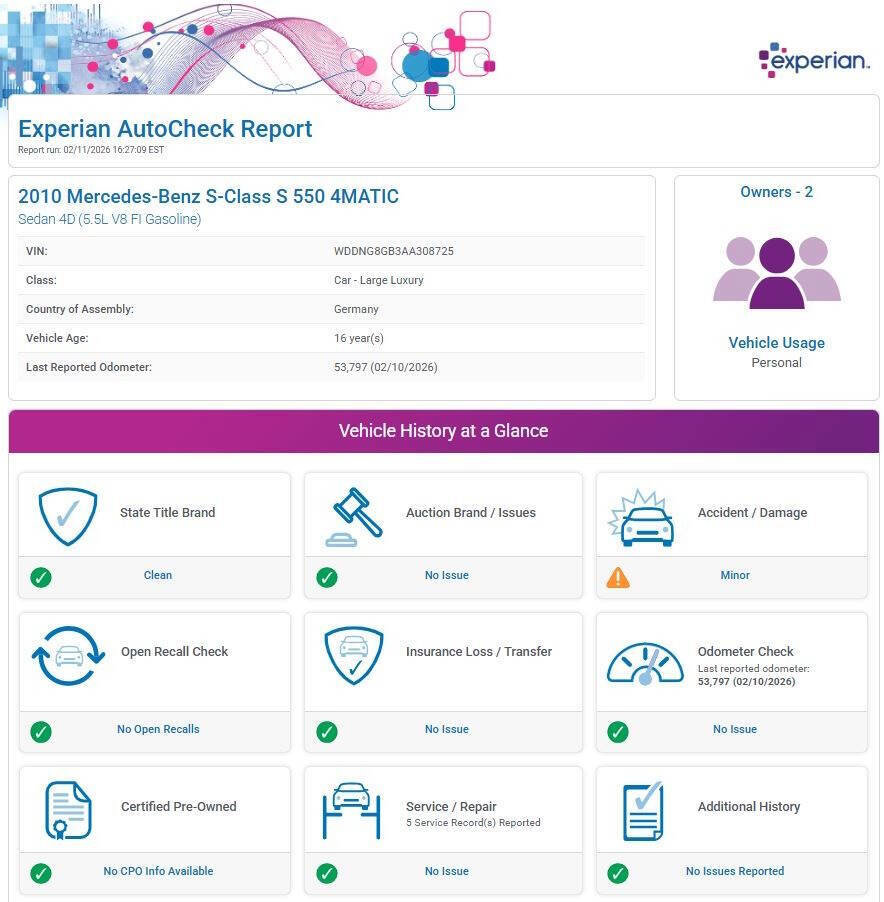Click the green checkmark beside No Open Recalls
Viewport: 884px width, 902px height.
41,731
